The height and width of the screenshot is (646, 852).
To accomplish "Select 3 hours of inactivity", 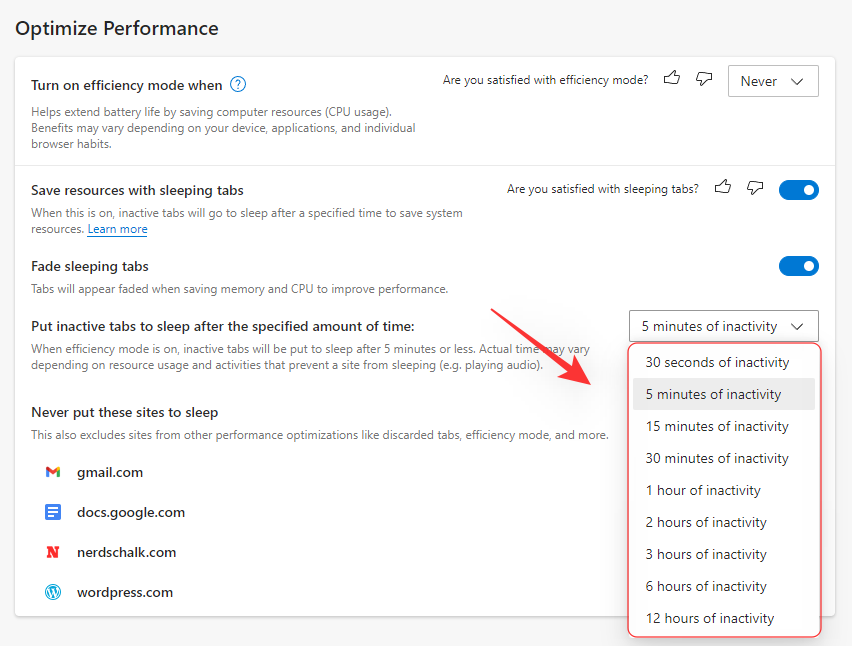I will 706,554.
